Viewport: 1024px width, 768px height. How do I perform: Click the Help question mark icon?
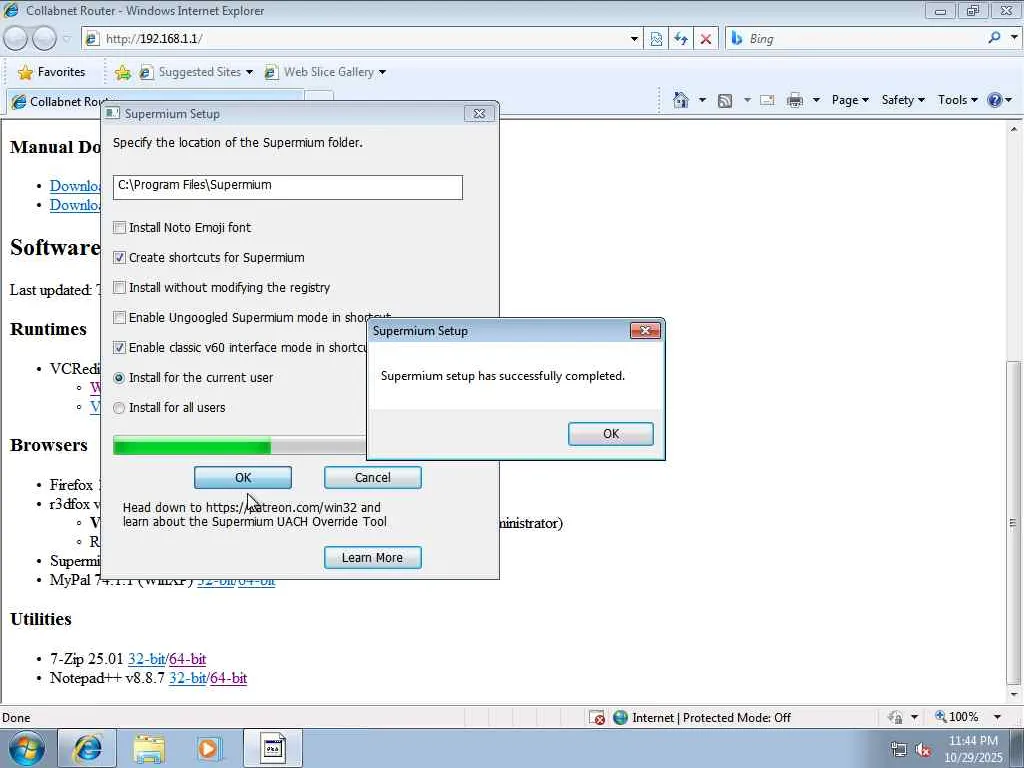click(995, 100)
